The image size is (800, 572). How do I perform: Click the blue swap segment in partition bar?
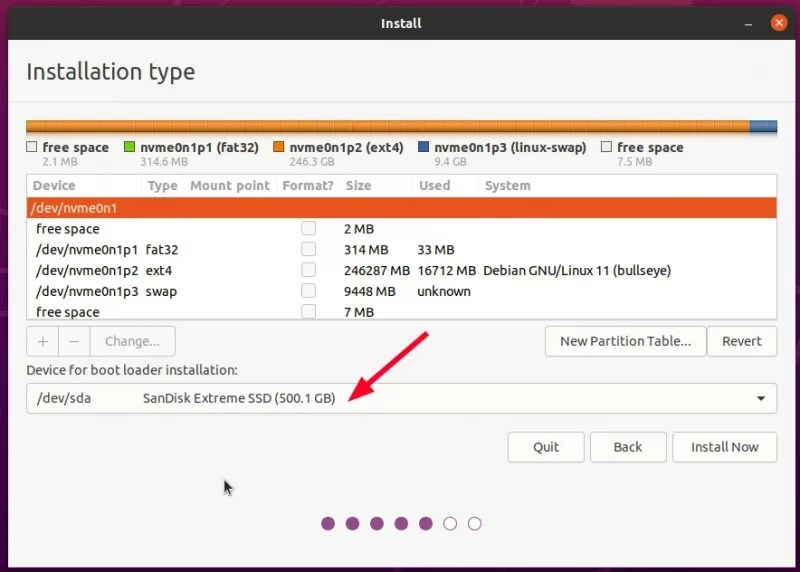point(763,127)
